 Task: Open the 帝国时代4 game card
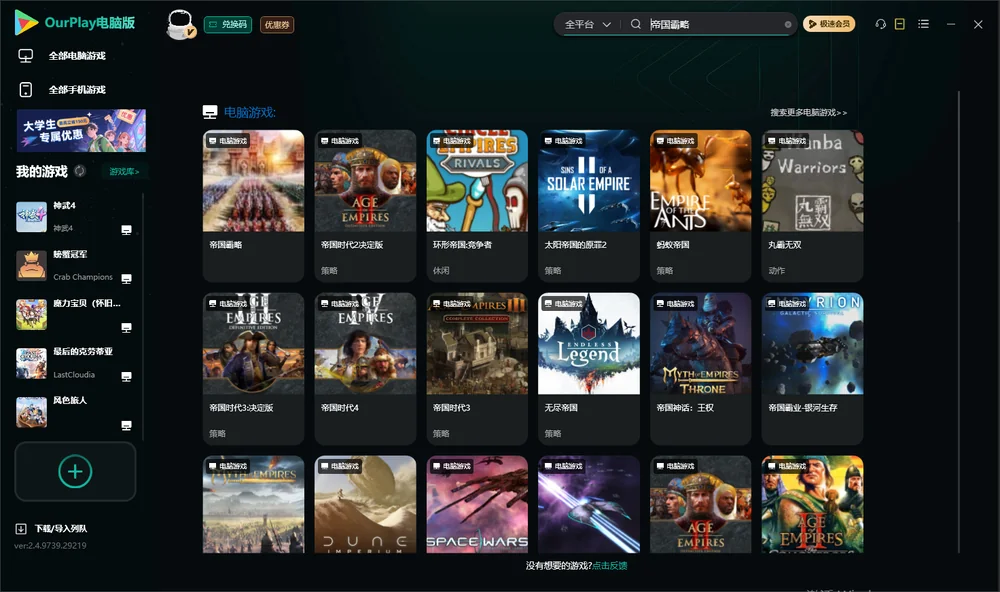365,368
